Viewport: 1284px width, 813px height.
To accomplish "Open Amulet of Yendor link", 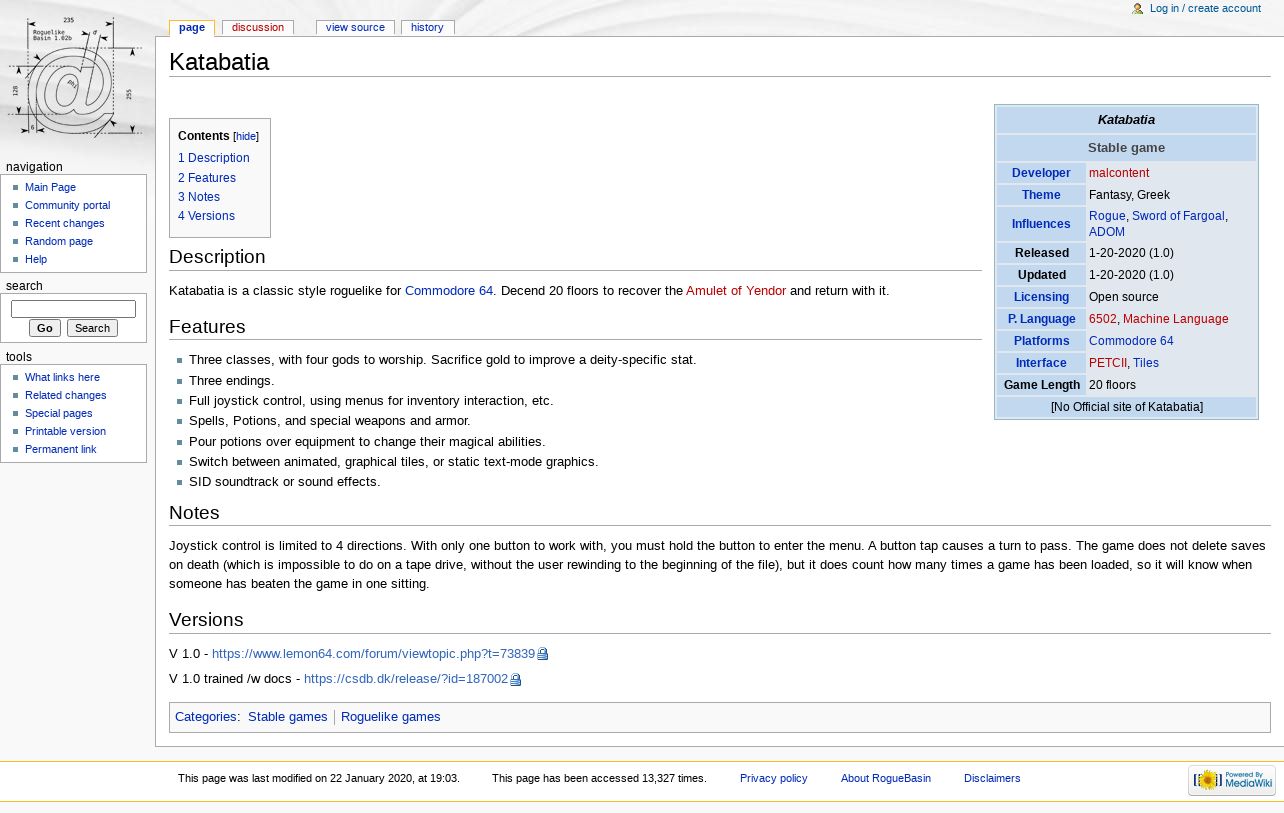I will pyautogui.click(x=736, y=291).
